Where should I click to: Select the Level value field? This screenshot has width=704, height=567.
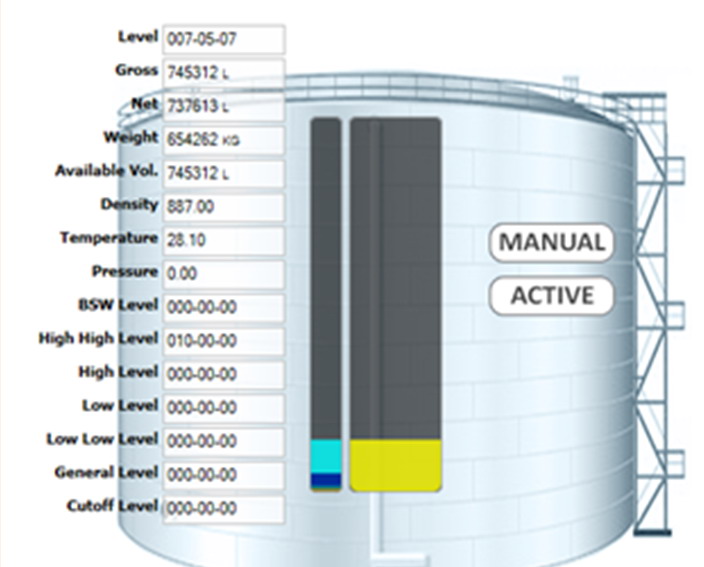(x=223, y=40)
